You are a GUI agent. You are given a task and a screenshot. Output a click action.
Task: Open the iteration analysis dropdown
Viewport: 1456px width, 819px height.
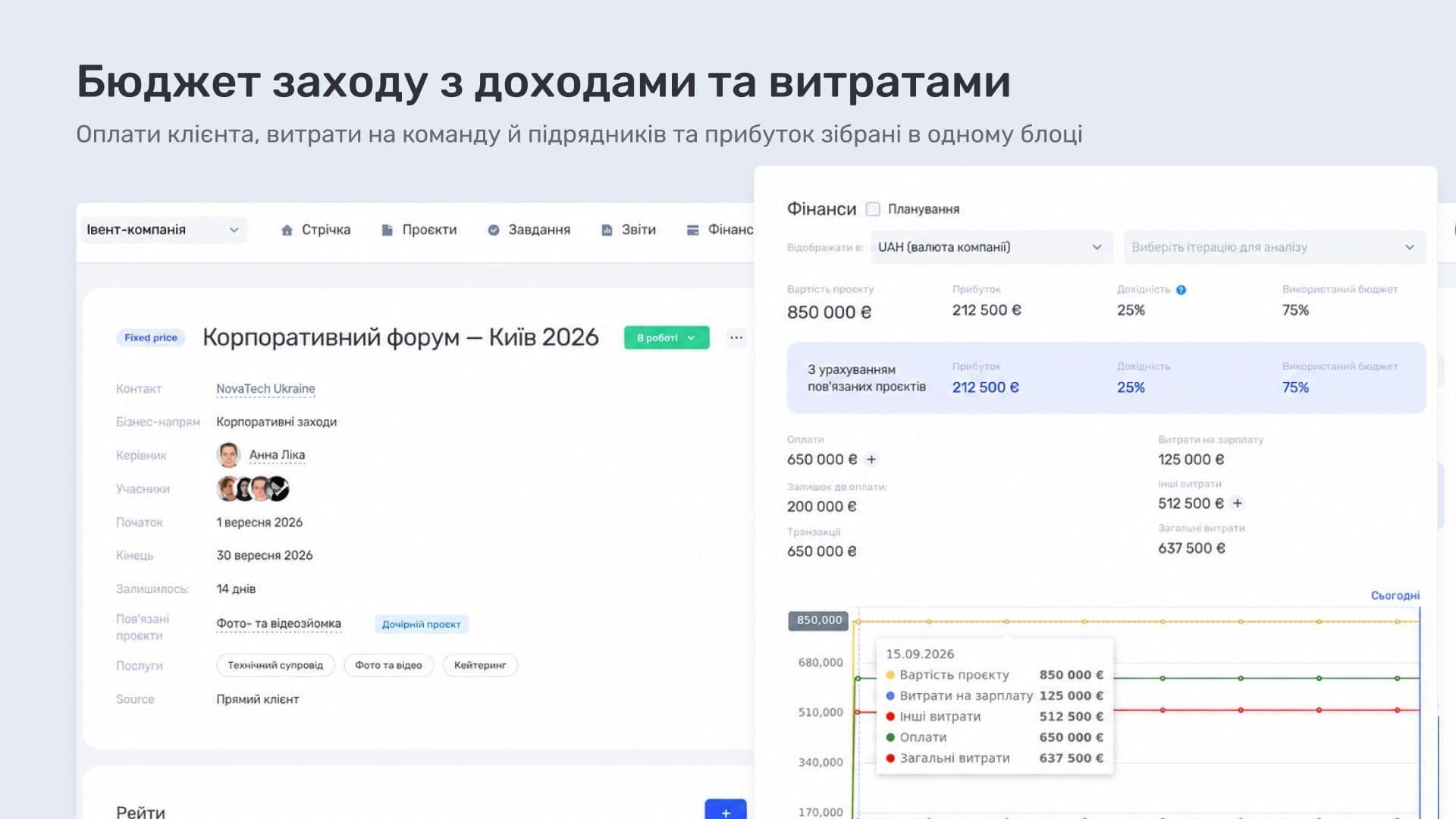1275,247
